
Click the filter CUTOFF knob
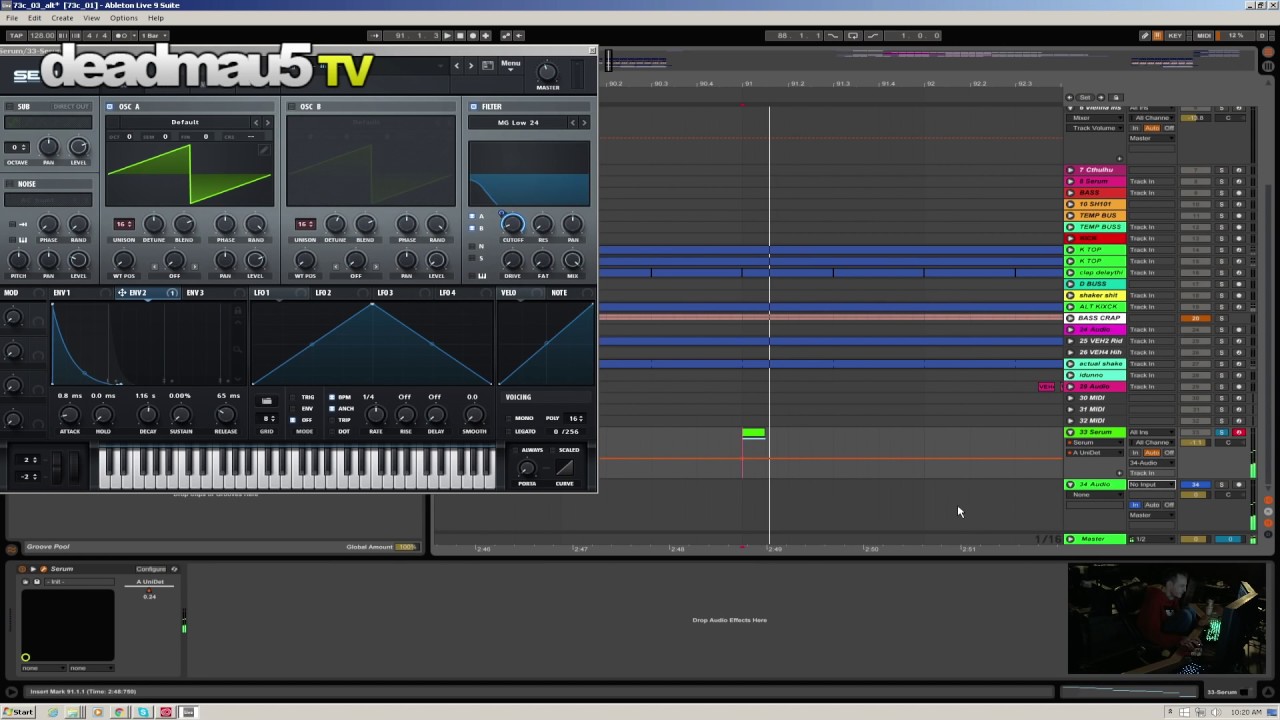coord(512,225)
